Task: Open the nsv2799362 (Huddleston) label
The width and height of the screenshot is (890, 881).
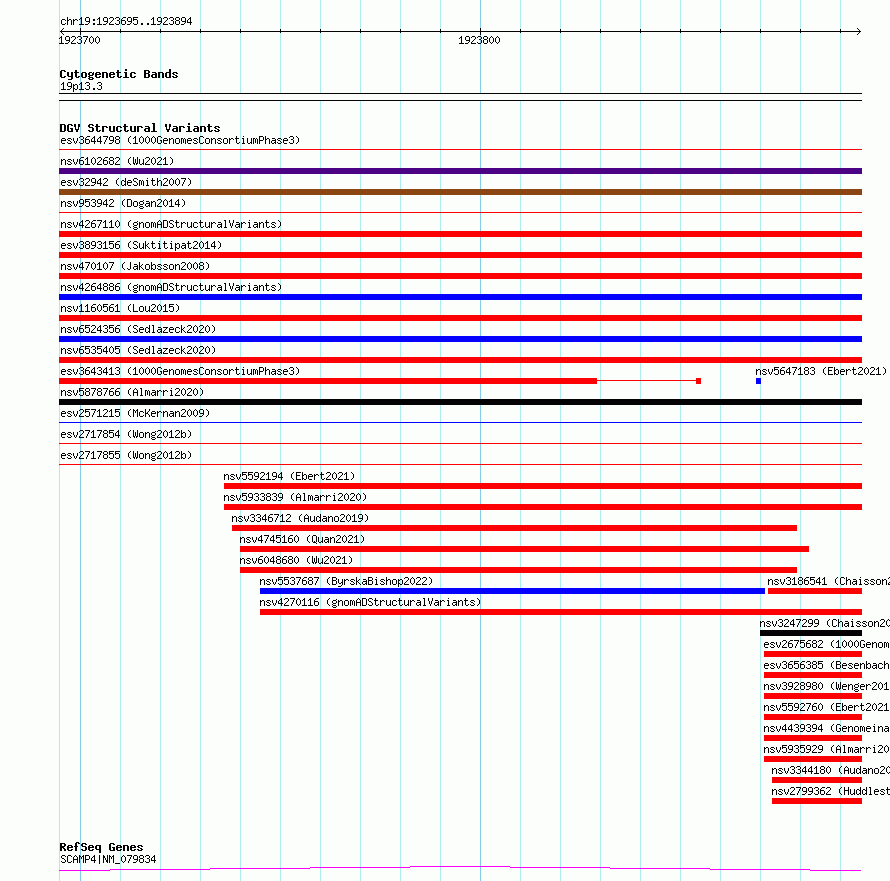Action: 830,791
